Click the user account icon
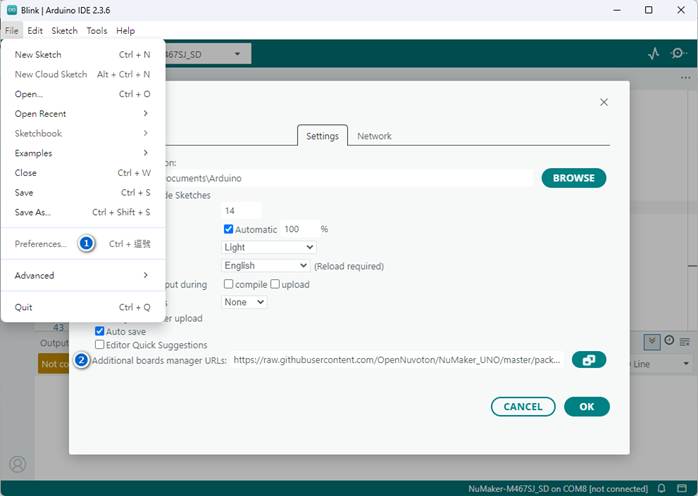 point(17,464)
